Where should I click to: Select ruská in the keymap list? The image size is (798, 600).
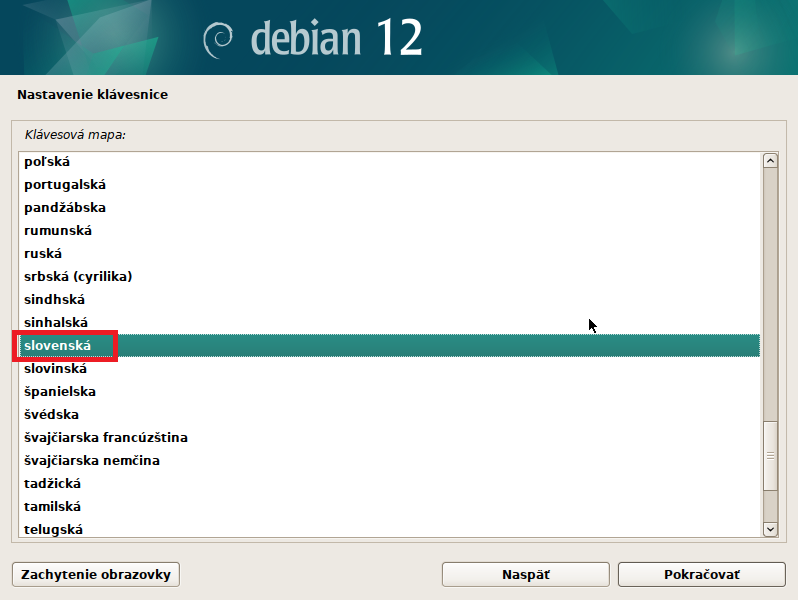(43, 254)
